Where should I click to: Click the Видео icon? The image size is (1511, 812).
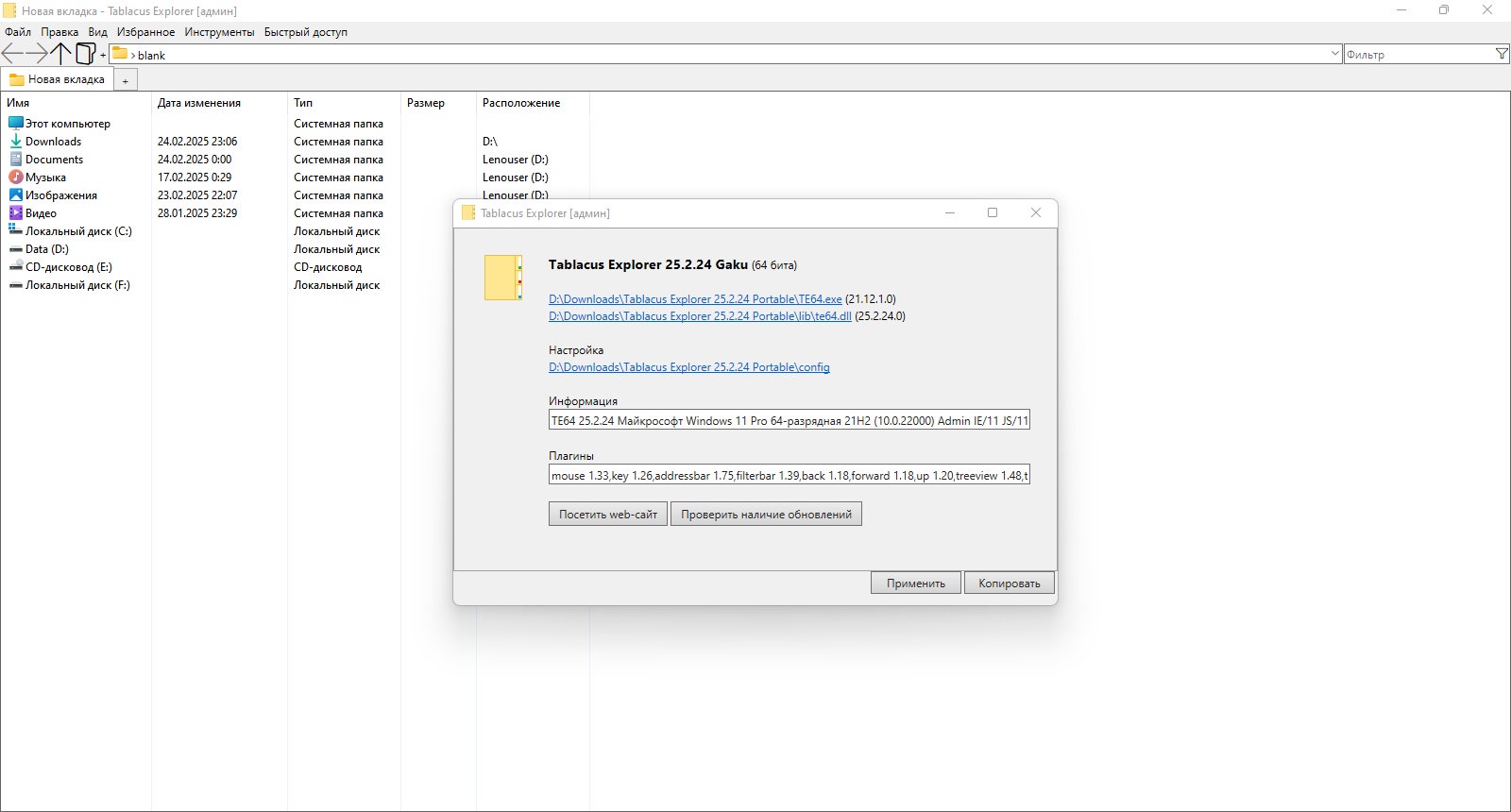tap(16, 212)
